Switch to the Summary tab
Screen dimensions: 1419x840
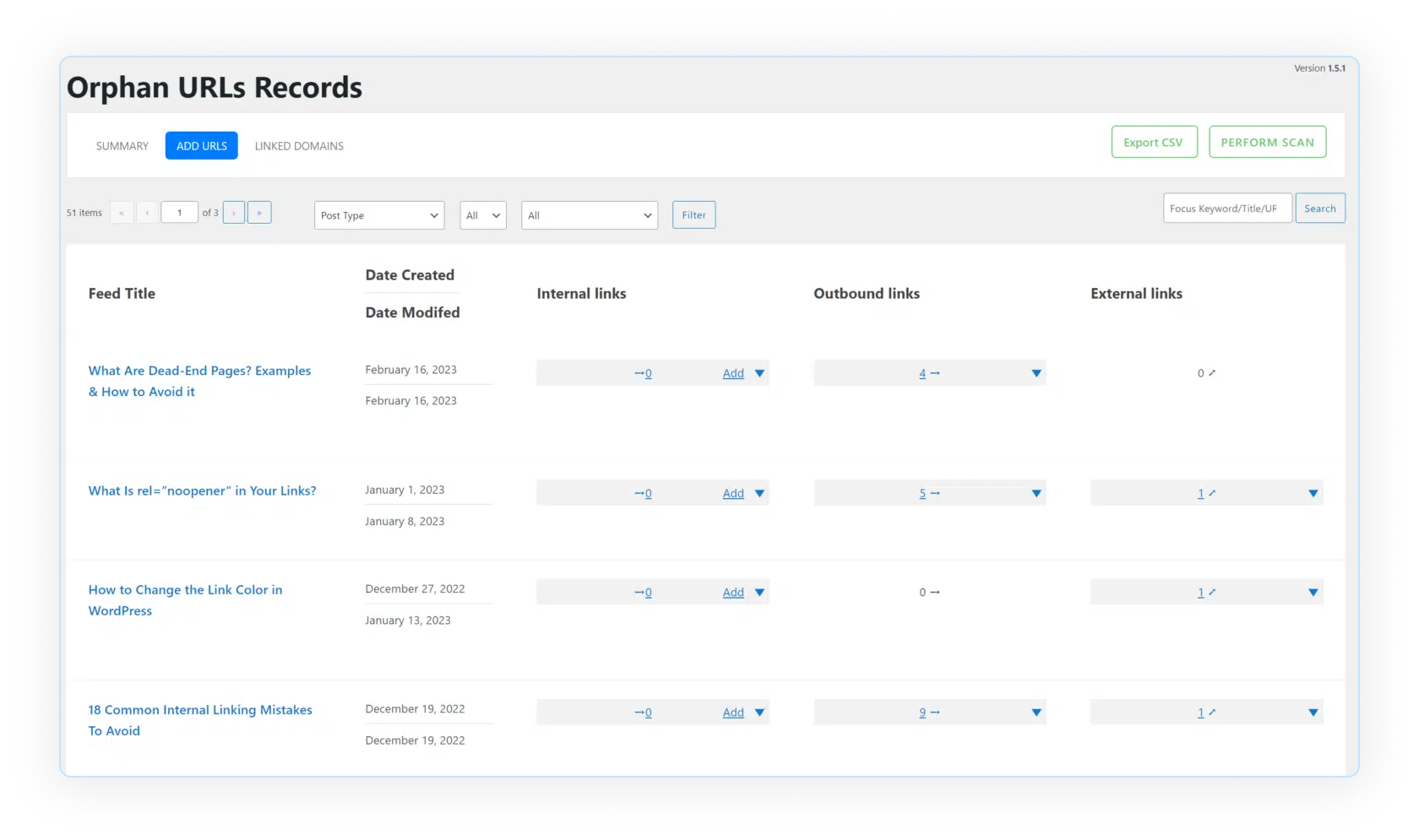122,146
